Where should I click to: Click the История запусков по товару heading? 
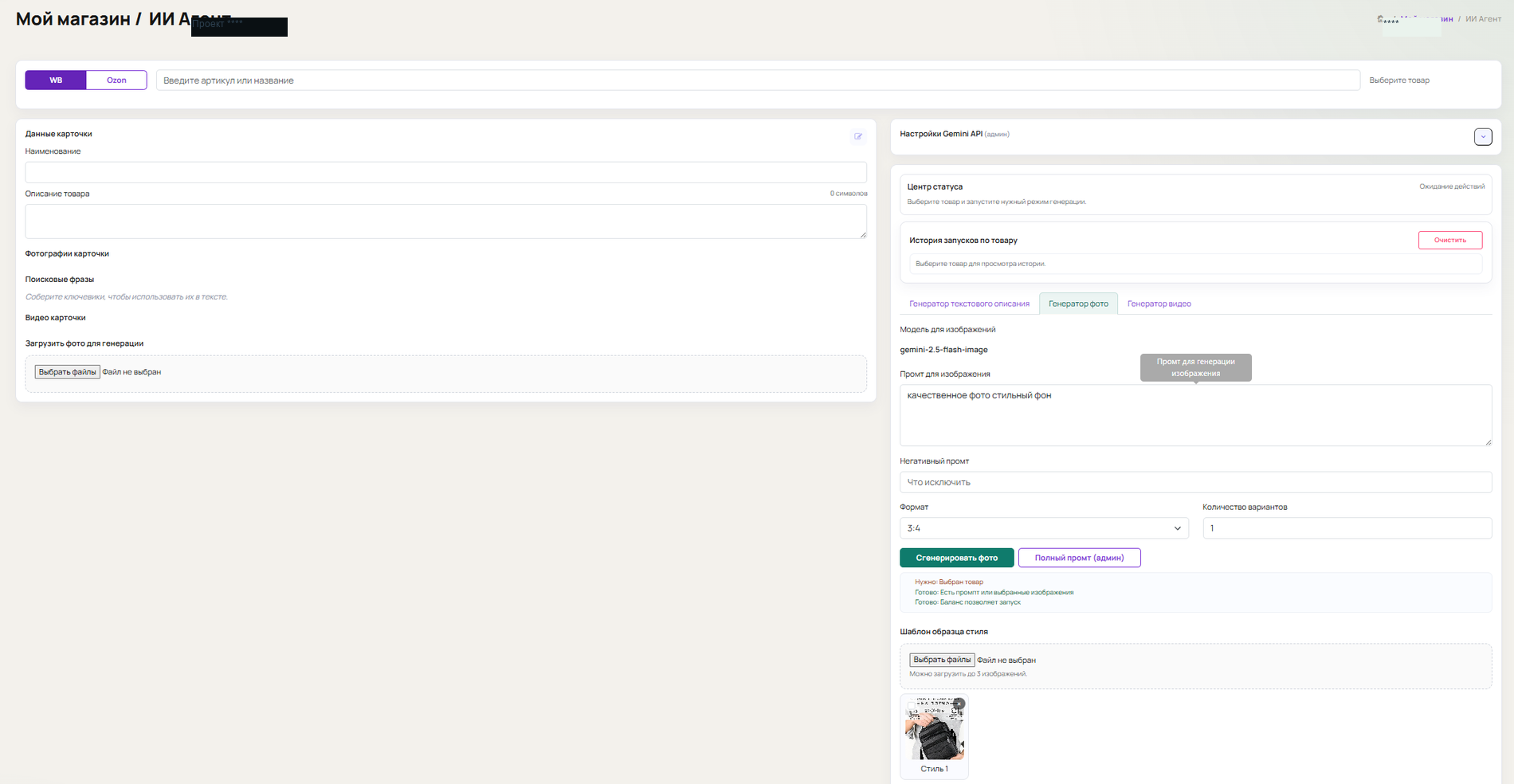click(x=963, y=241)
